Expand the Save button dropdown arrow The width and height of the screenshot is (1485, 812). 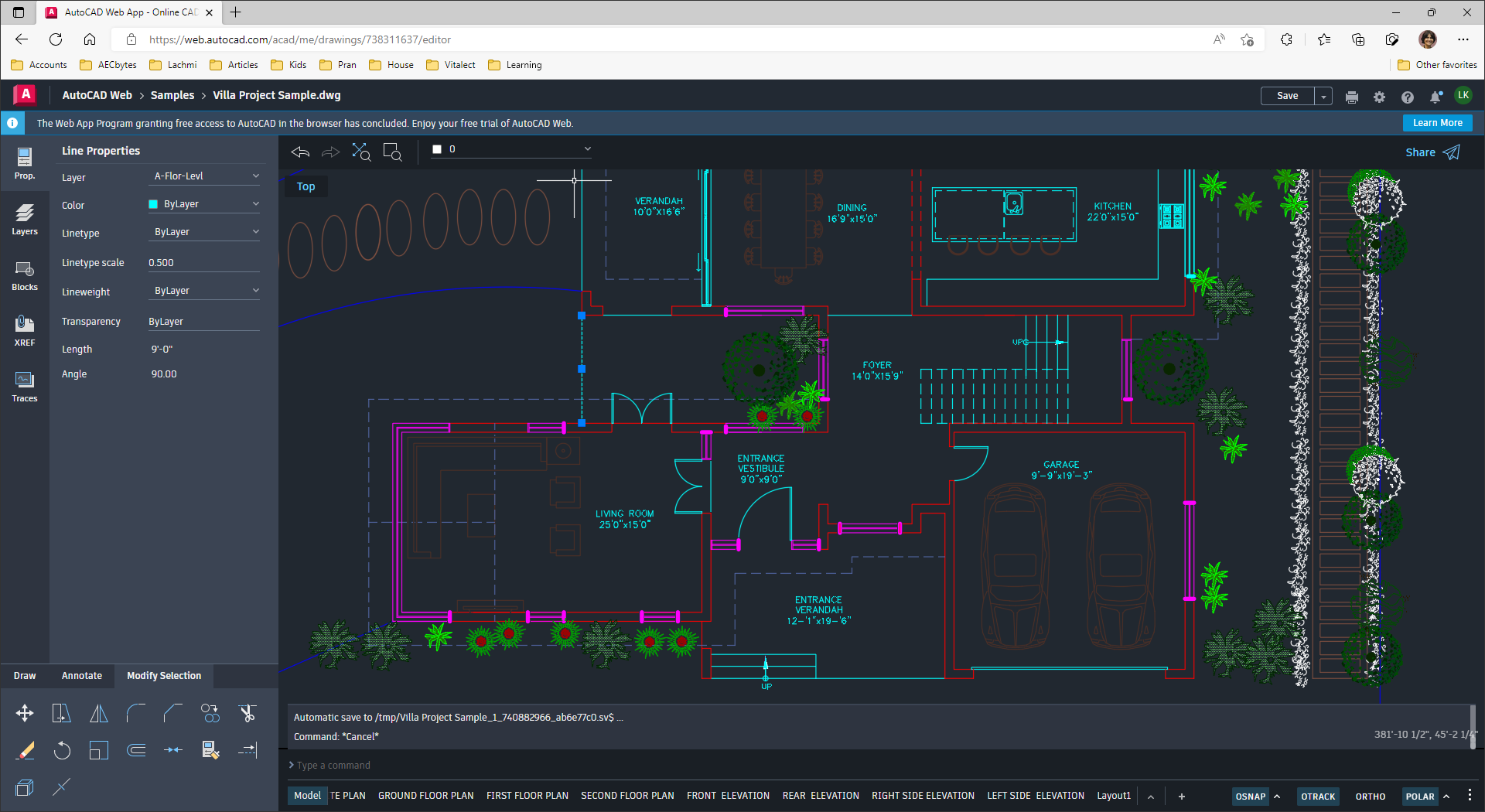click(1323, 95)
